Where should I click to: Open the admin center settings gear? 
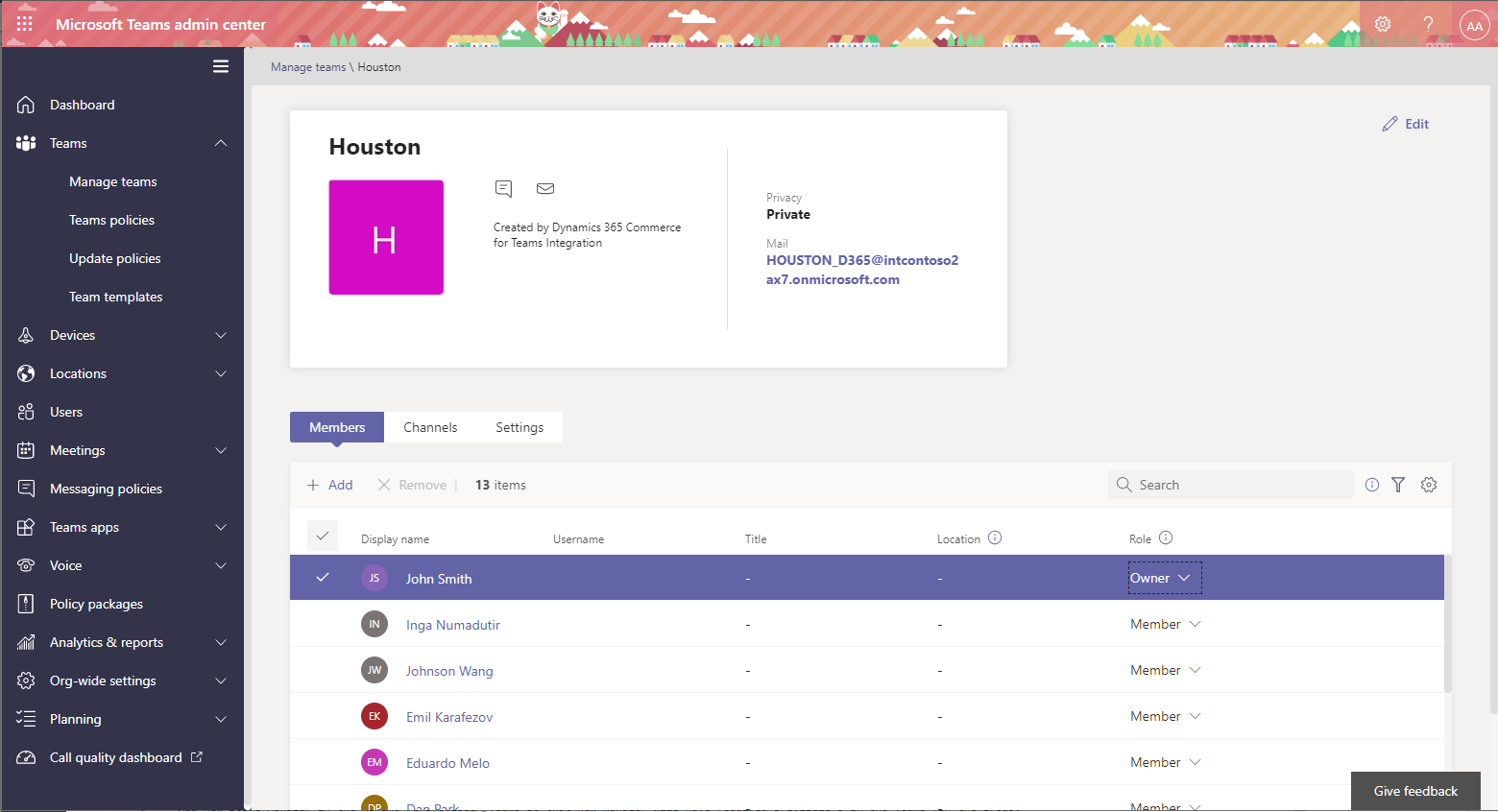[1383, 24]
